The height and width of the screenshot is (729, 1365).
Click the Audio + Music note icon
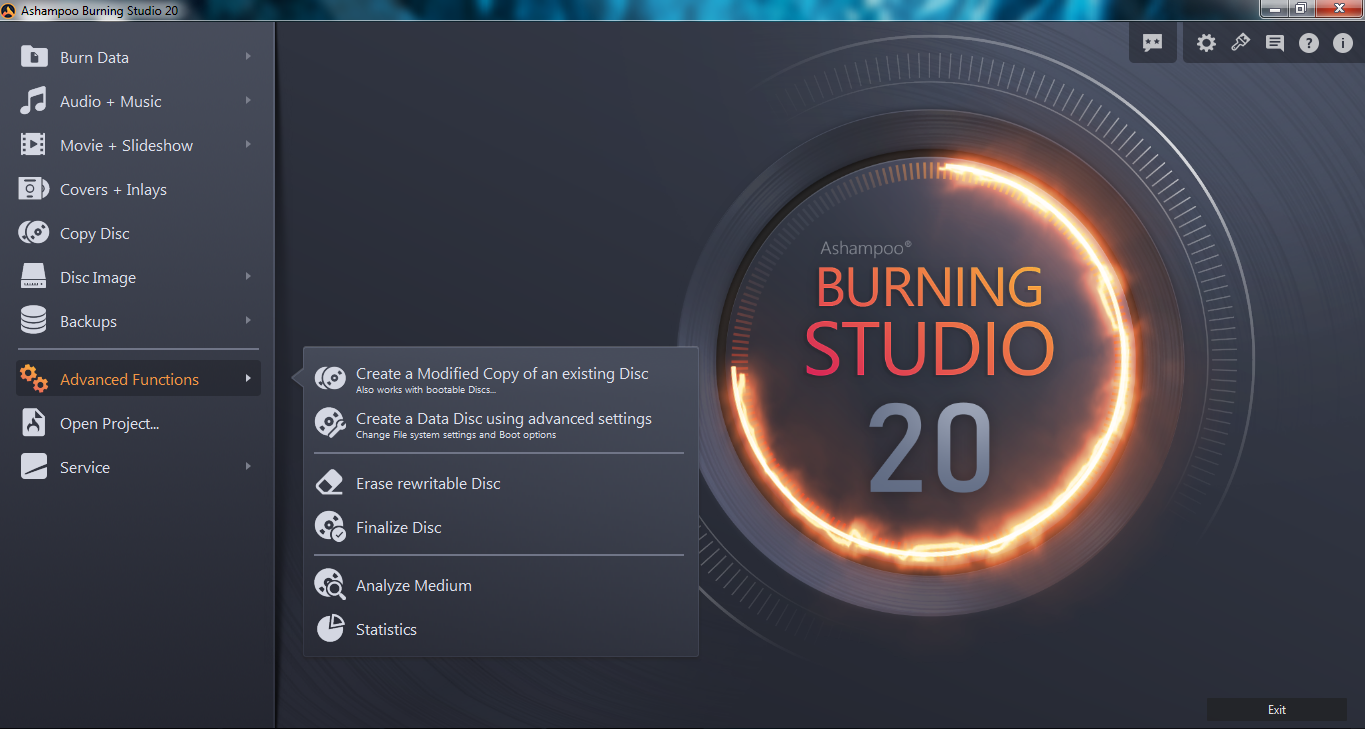point(34,101)
